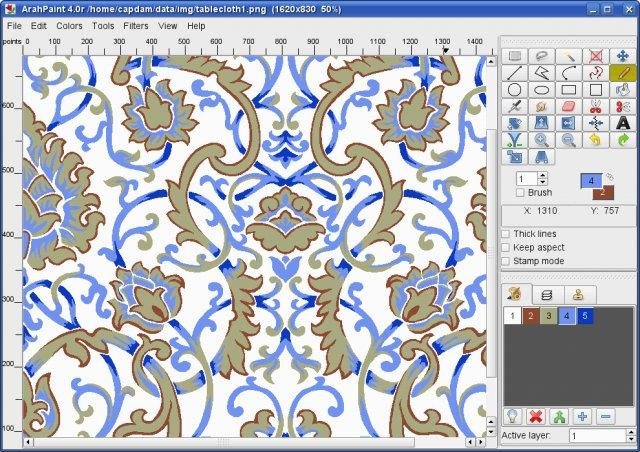Select dark blue color swatch 5
This screenshot has width=640, height=452.
[585, 316]
